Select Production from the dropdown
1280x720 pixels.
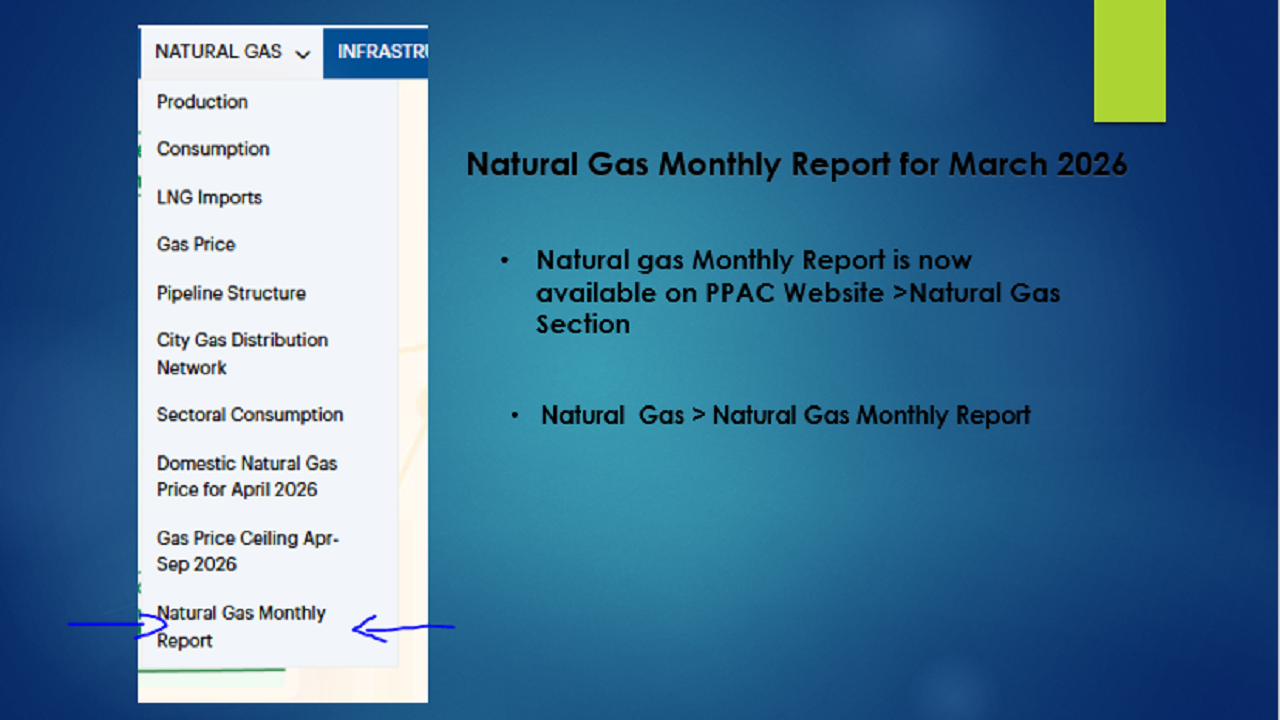point(202,102)
